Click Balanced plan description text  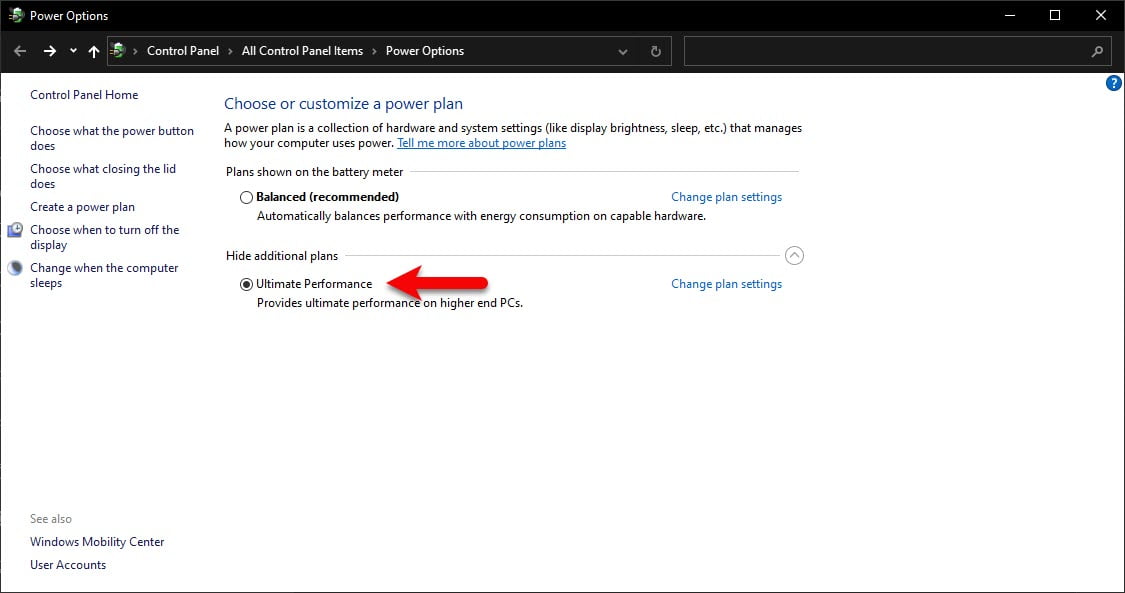click(481, 216)
